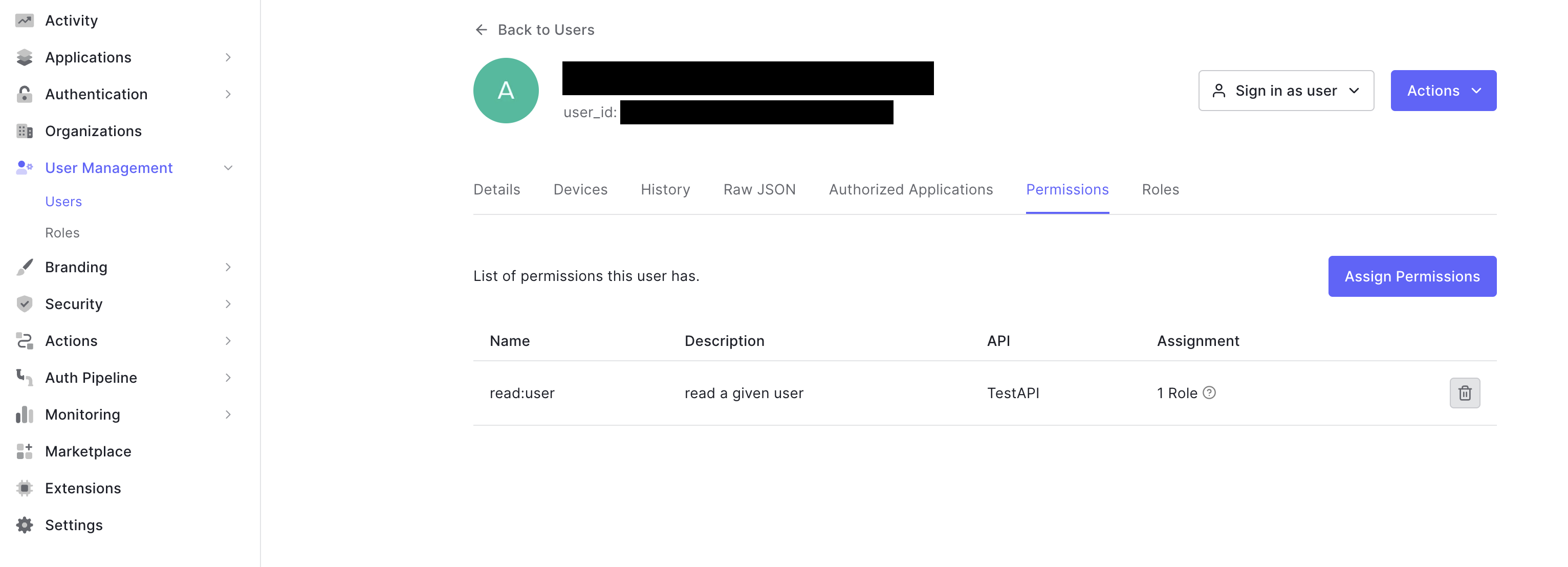This screenshot has width=1568, height=567.
Task: Click the Assign Permissions button
Action: [x=1412, y=276]
